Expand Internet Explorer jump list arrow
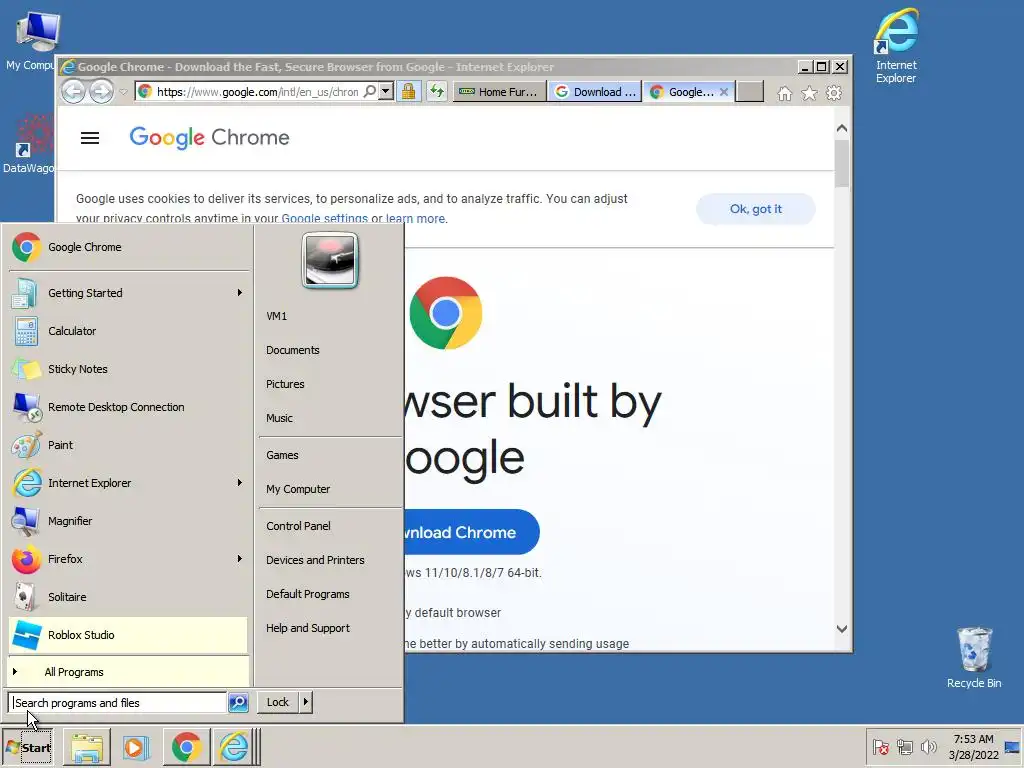 pos(240,483)
